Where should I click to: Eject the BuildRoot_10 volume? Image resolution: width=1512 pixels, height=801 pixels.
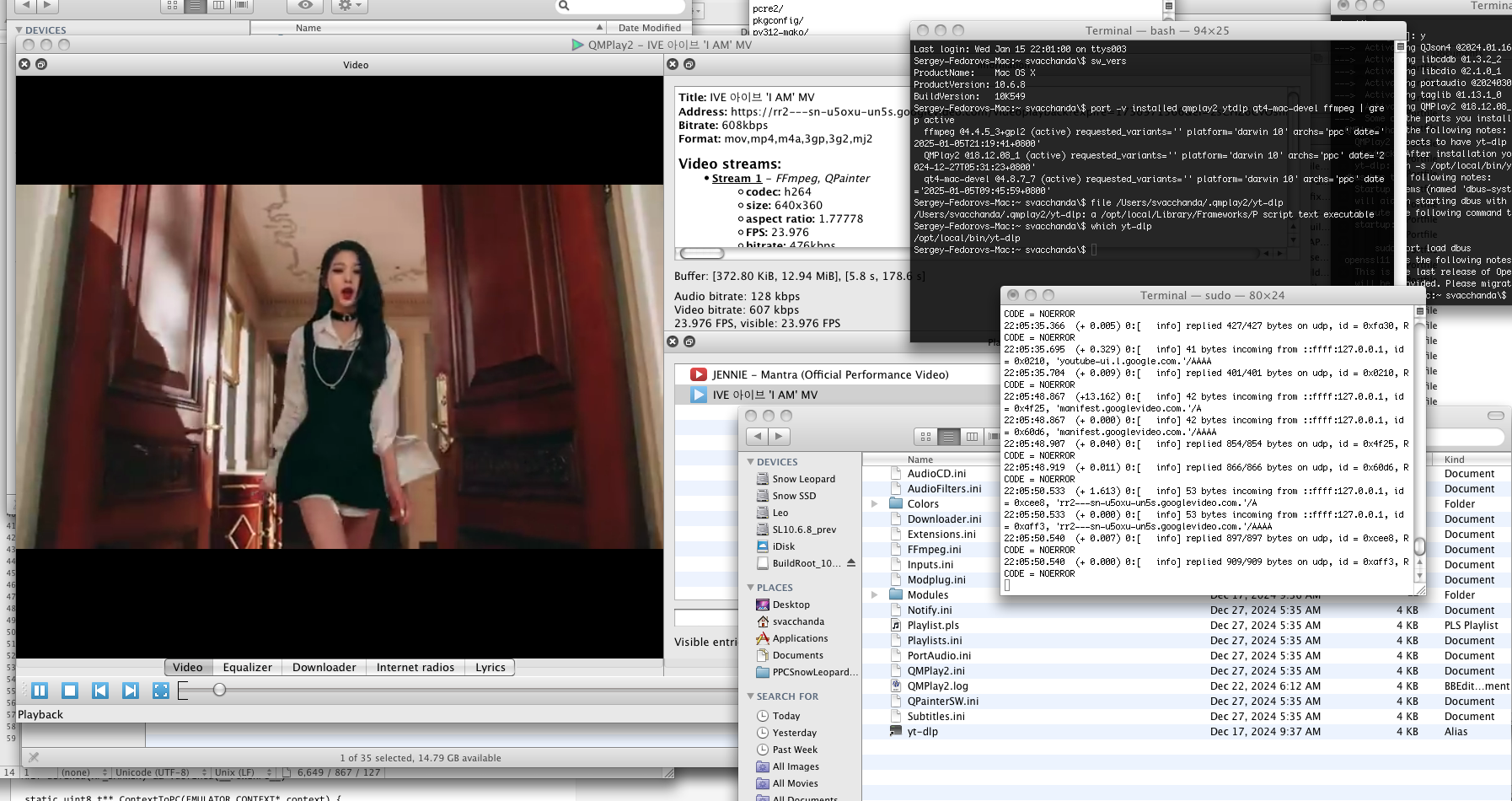(x=851, y=563)
